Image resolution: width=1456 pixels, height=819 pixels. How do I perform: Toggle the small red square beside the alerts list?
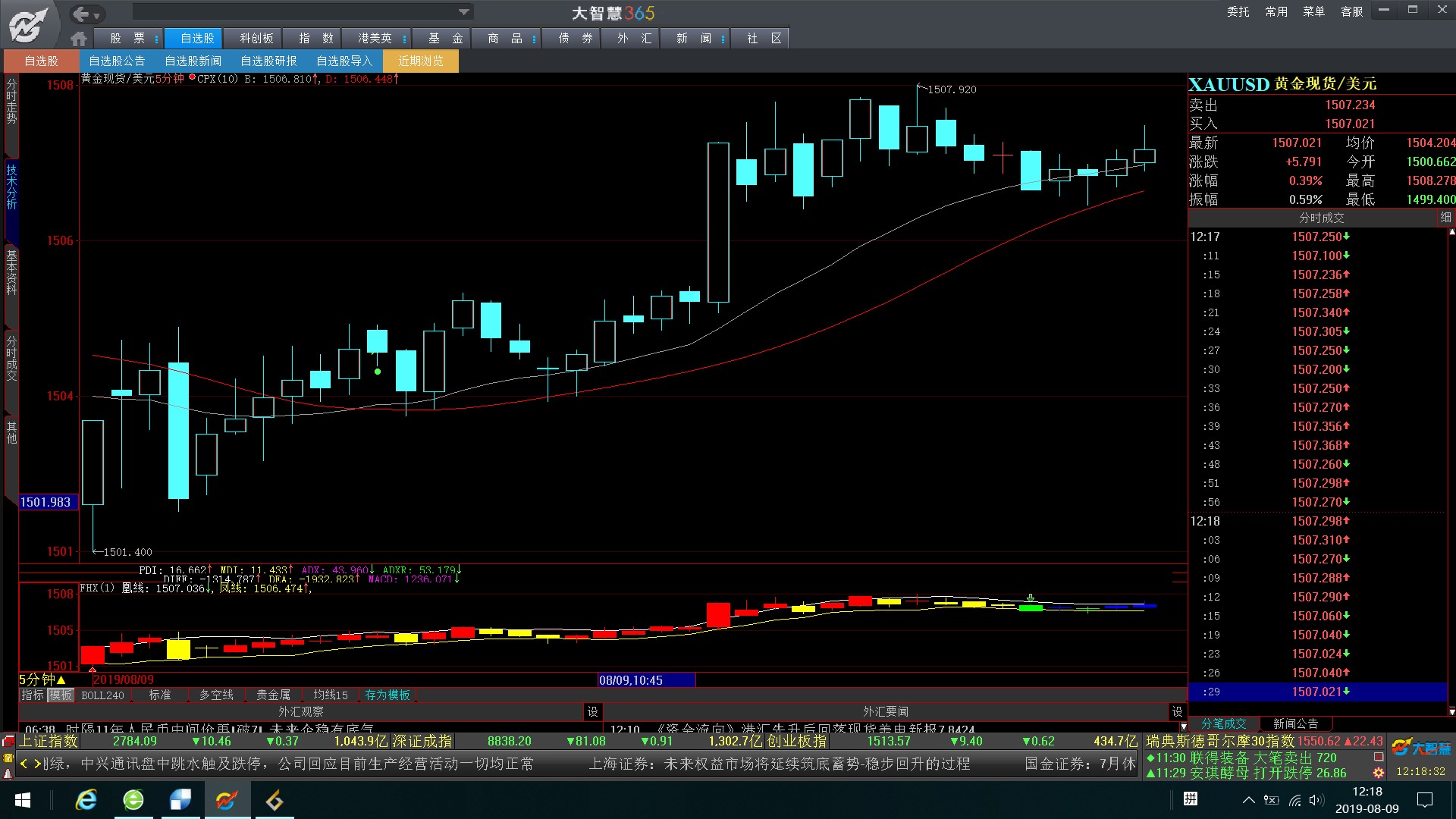click(1378, 757)
